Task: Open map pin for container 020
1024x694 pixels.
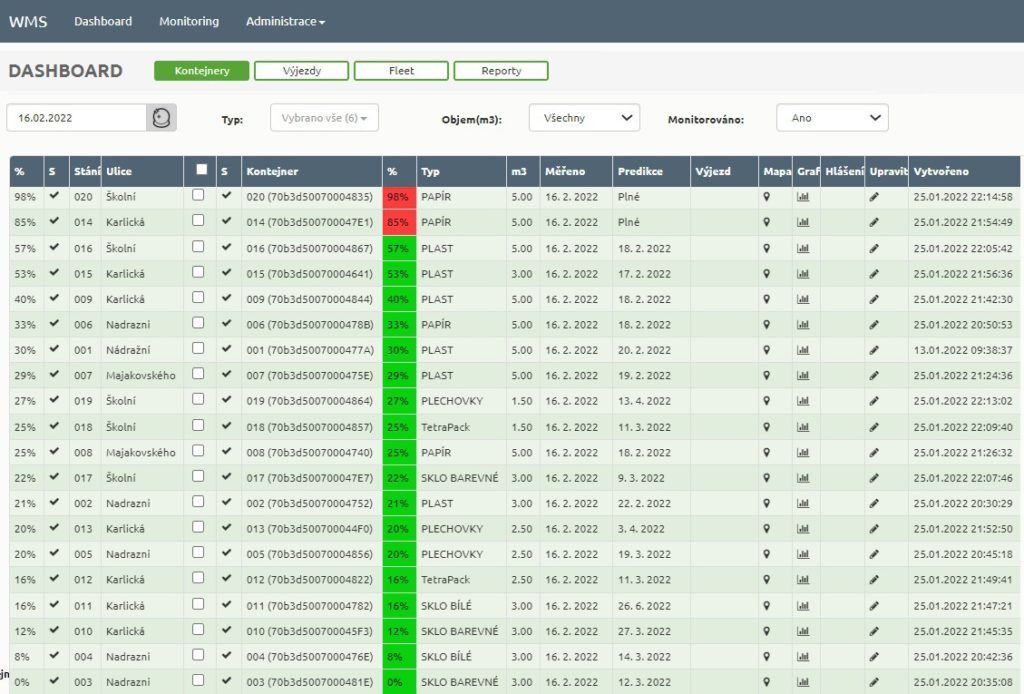Action: point(767,197)
